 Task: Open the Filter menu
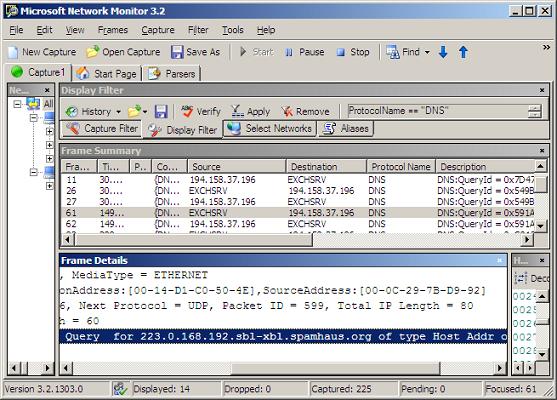198,30
